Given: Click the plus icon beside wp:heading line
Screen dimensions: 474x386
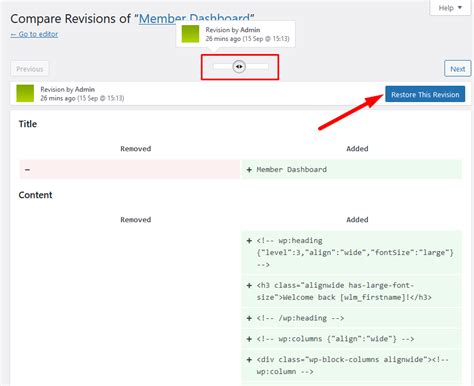Looking at the screenshot, I should (x=249, y=241).
